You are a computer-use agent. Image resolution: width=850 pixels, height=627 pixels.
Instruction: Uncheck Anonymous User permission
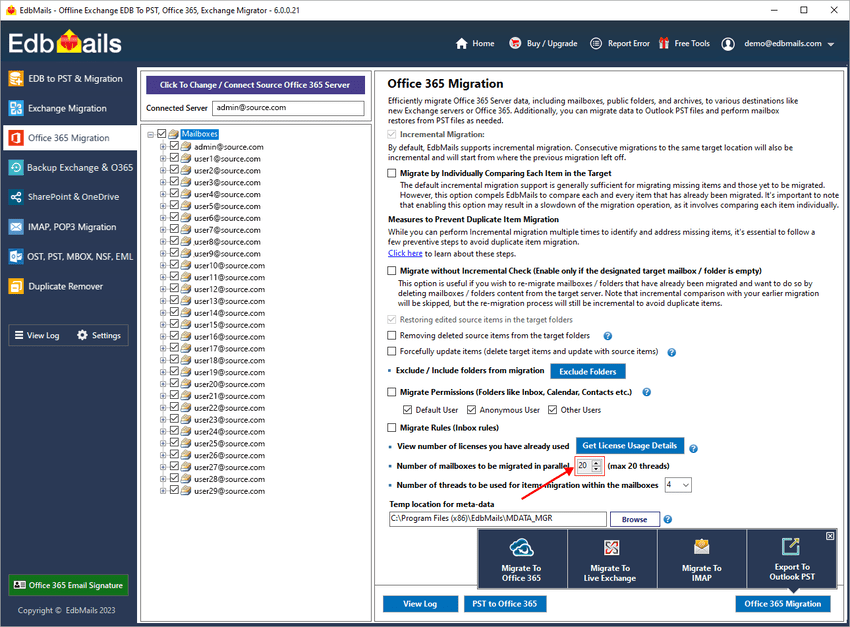tap(472, 410)
